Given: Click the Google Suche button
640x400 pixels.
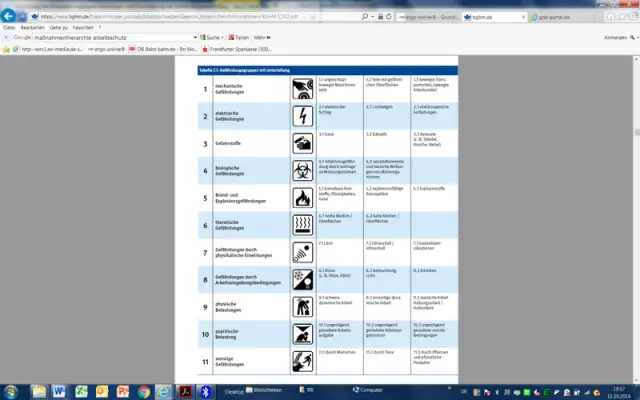Looking at the screenshot, I should tap(210, 37).
